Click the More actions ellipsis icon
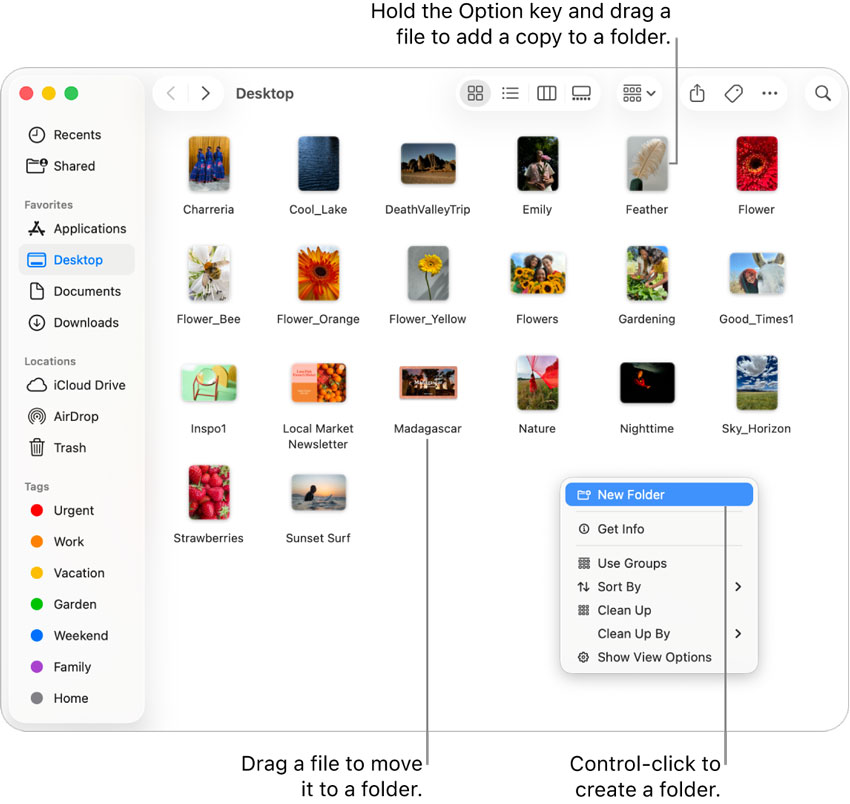This screenshot has height=804, width=850. click(769, 93)
